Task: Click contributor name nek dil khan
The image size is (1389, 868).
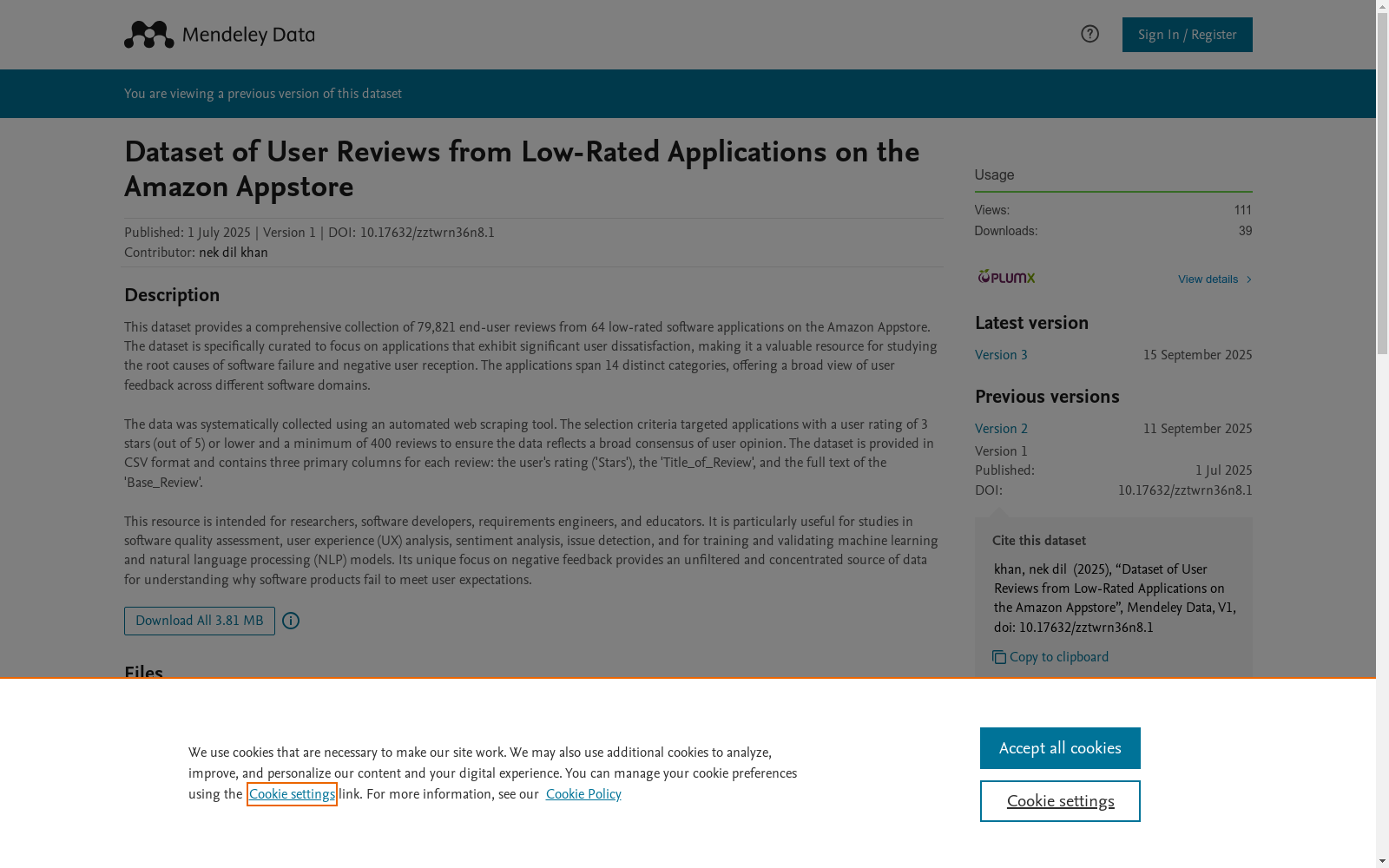Action: 234,253
